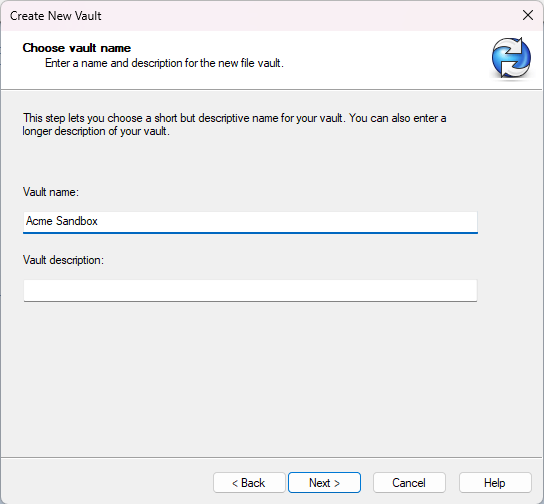Close the Create New Vault dialog
The height and width of the screenshot is (504, 544).
click(x=528, y=15)
